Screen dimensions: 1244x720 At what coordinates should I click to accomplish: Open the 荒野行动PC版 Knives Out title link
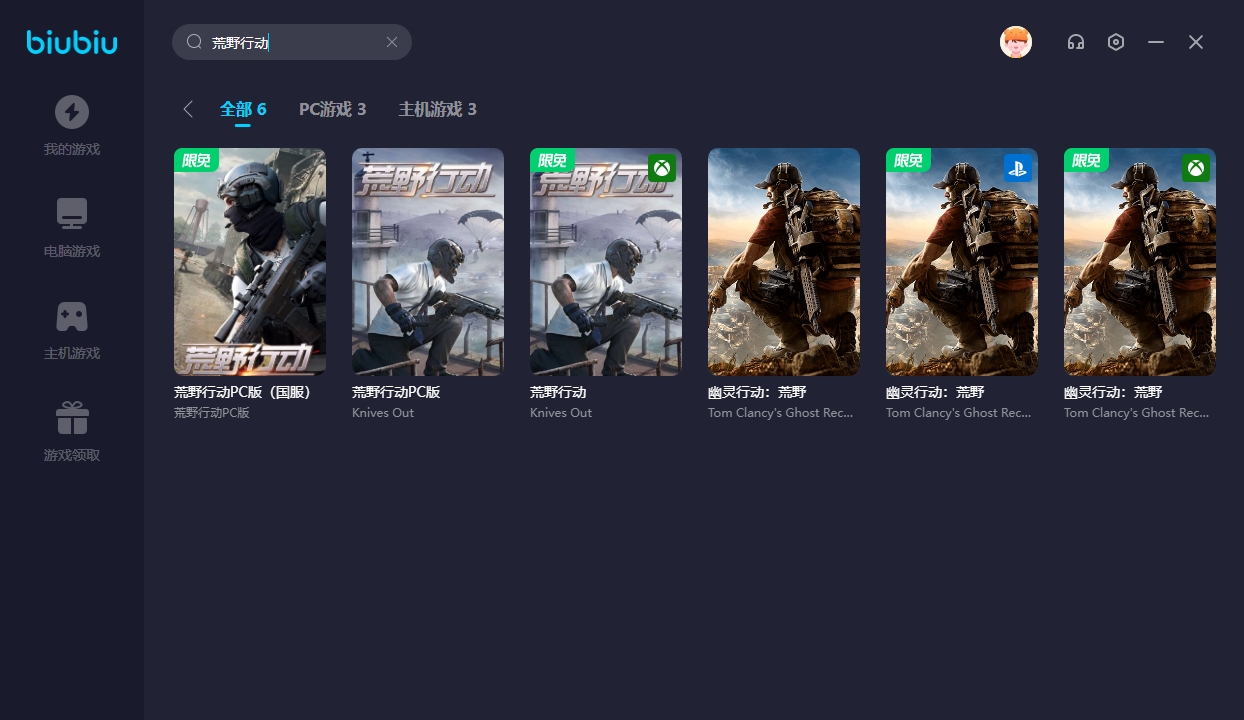[396, 392]
